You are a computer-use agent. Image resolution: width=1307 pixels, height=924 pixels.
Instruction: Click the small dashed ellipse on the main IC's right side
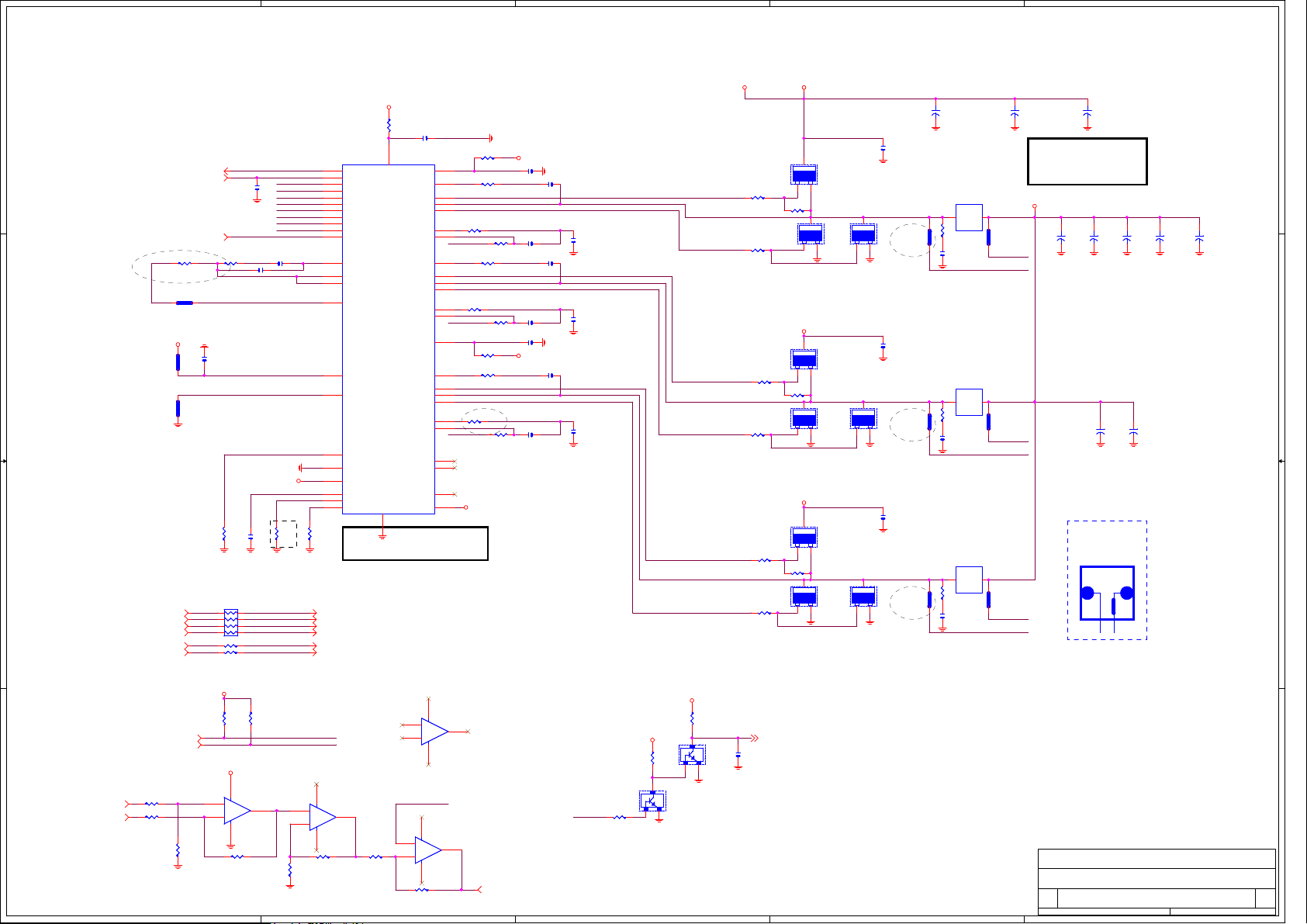pyautogui.click(x=485, y=421)
